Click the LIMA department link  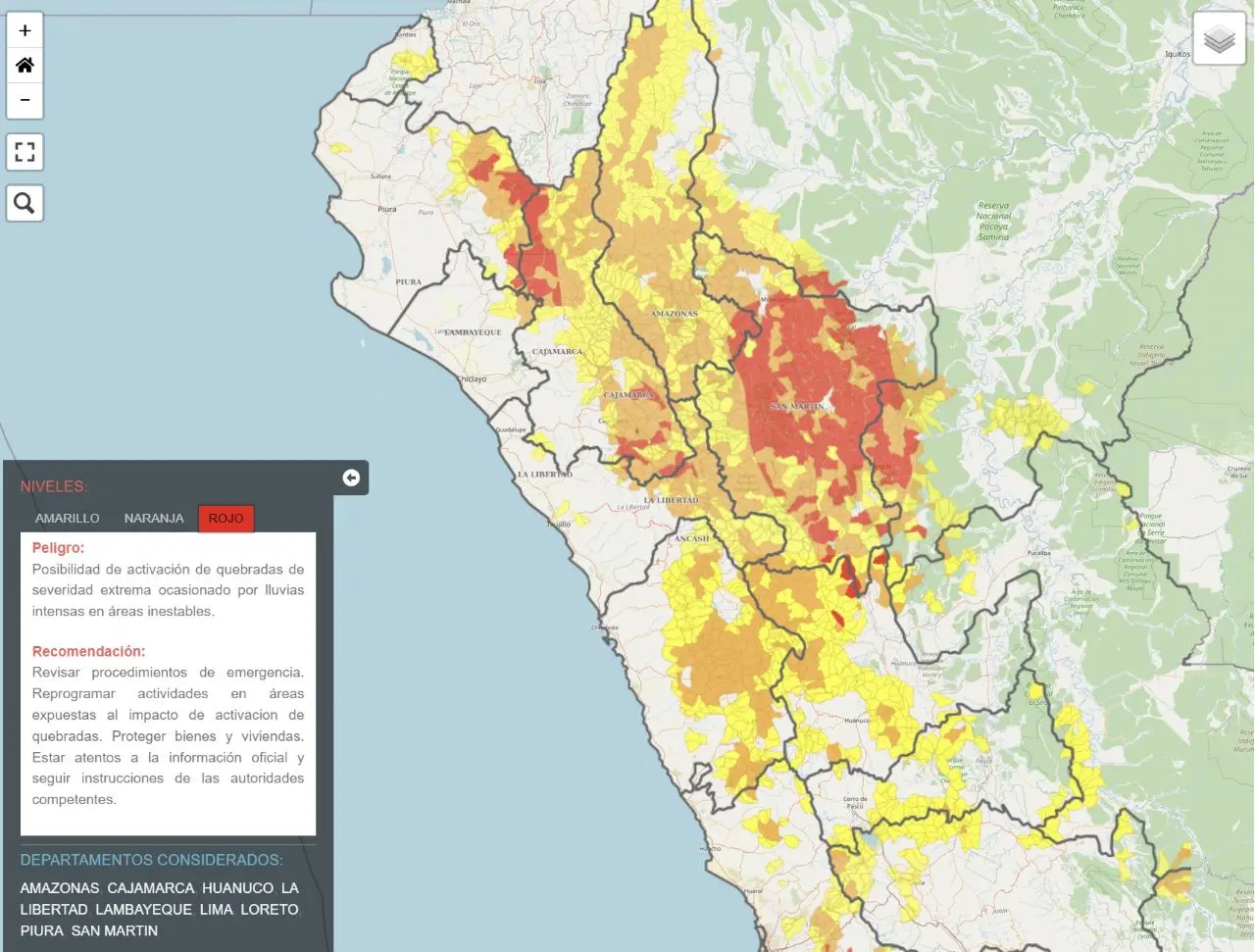click(x=214, y=909)
